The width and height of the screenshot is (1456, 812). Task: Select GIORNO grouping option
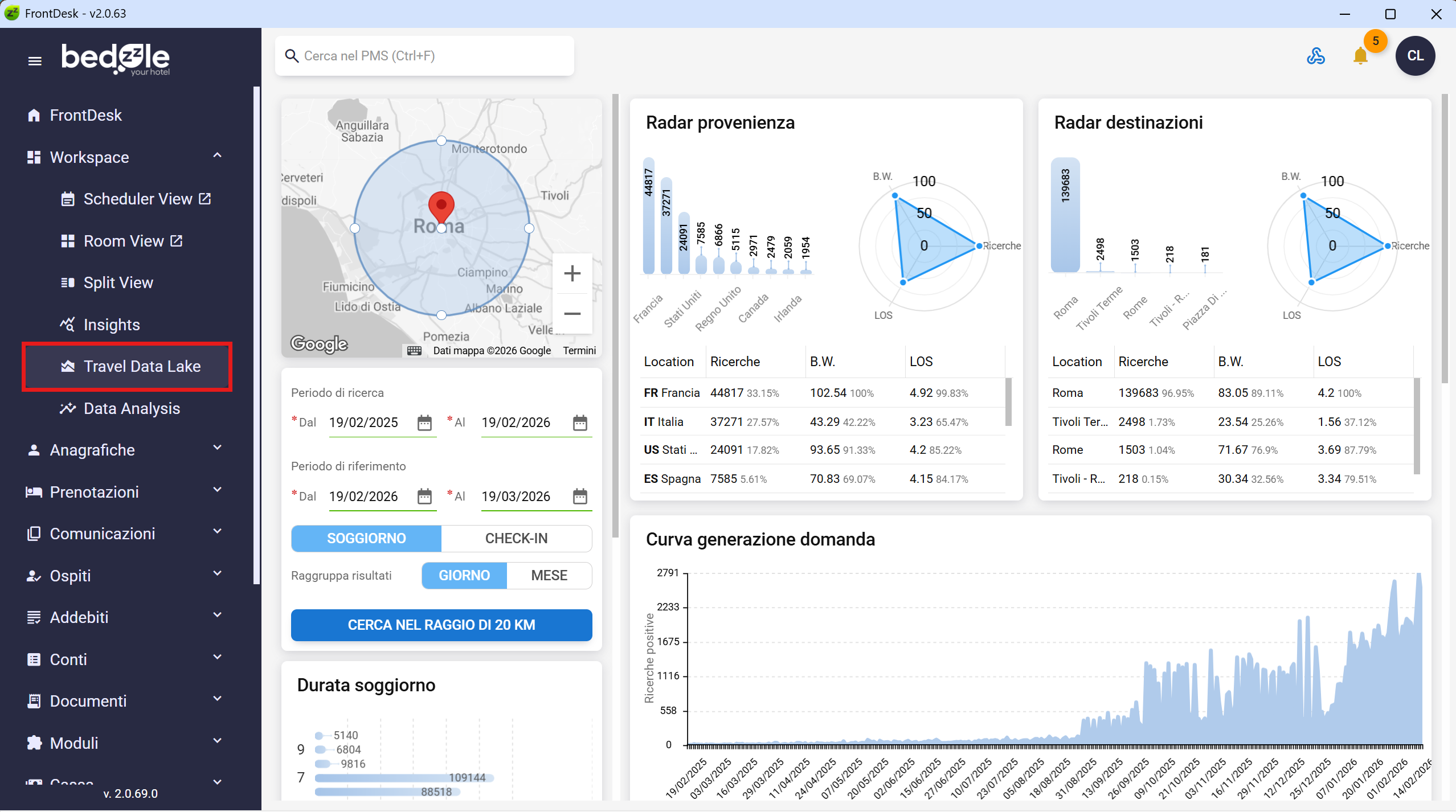pyautogui.click(x=464, y=576)
